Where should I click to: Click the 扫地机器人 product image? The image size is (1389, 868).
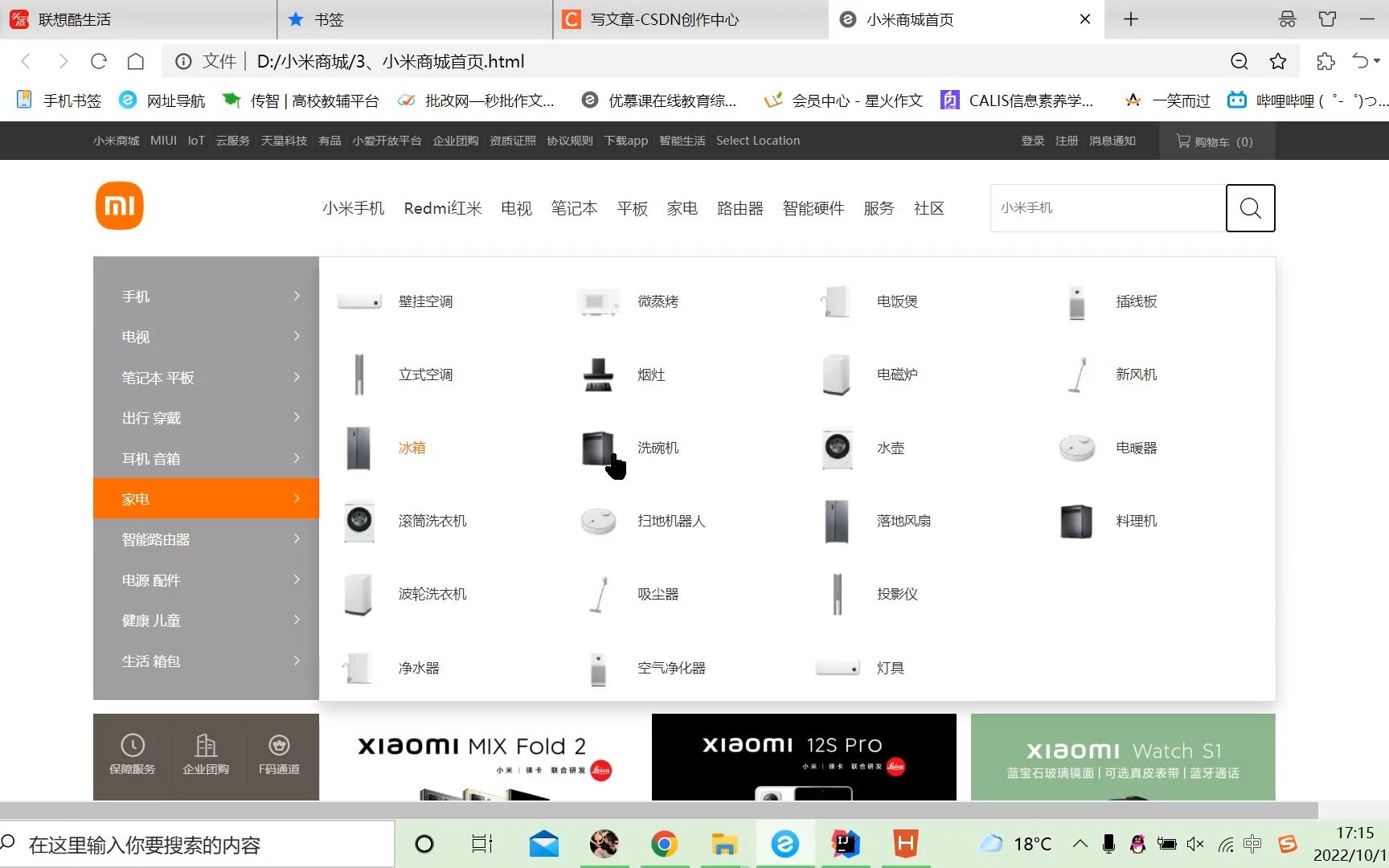598,521
